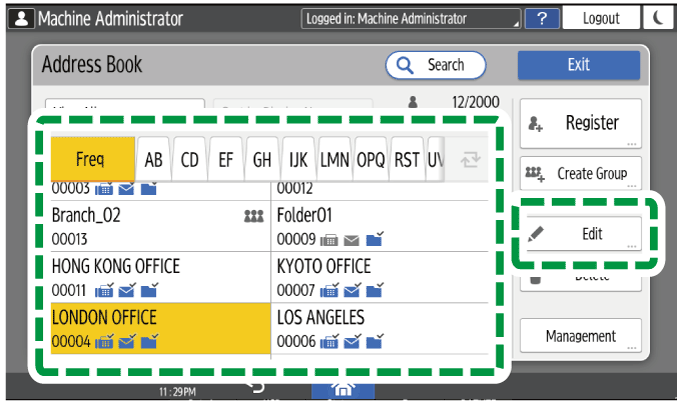The image size is (680, 404).
Task: Select the Branch_02 group entry
Action: coord(160,226)
